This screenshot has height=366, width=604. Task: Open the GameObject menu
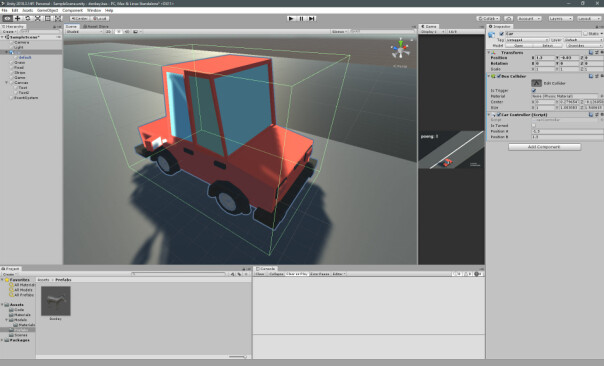pos(47,10)
